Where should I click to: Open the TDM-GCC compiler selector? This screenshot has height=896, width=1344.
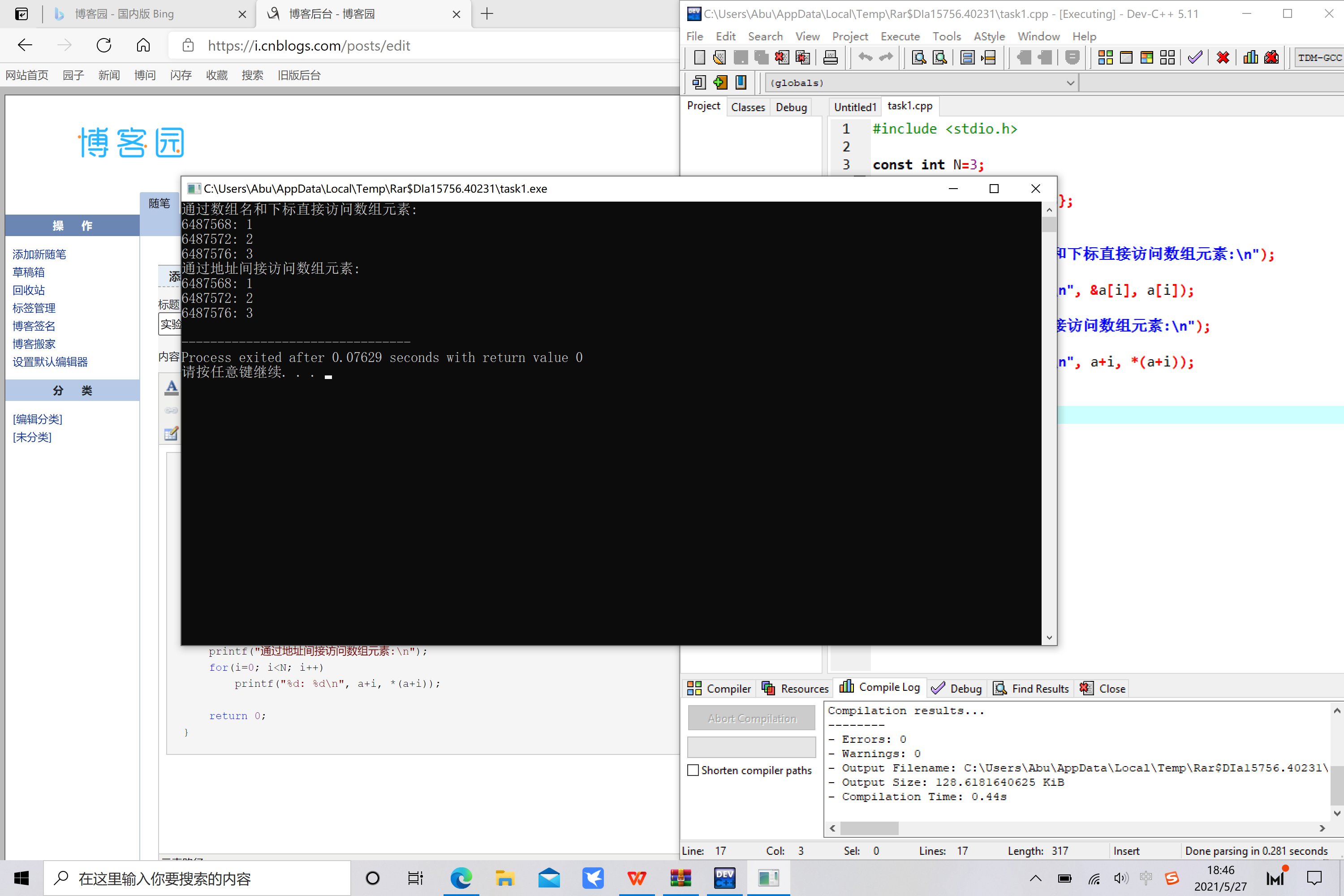pos(1319,57)
